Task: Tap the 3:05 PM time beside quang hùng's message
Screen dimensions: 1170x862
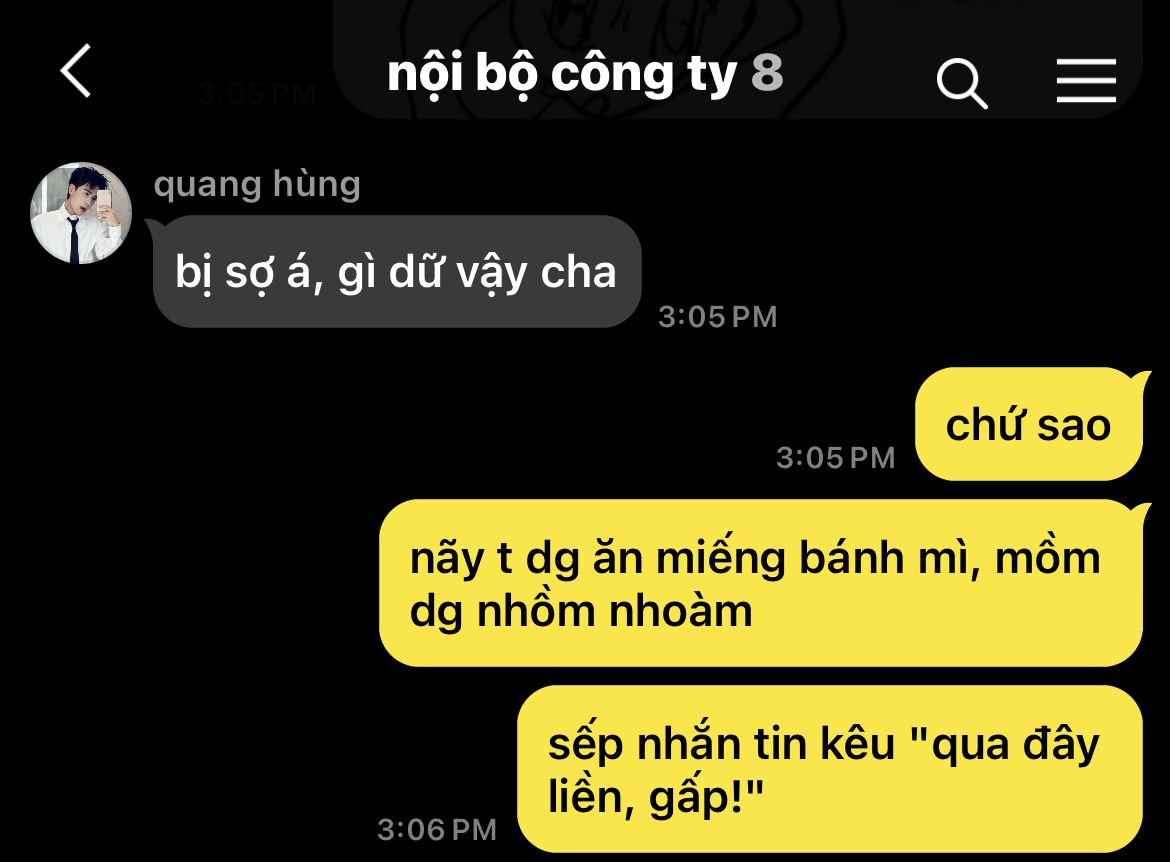Action: tap(718, 317)
